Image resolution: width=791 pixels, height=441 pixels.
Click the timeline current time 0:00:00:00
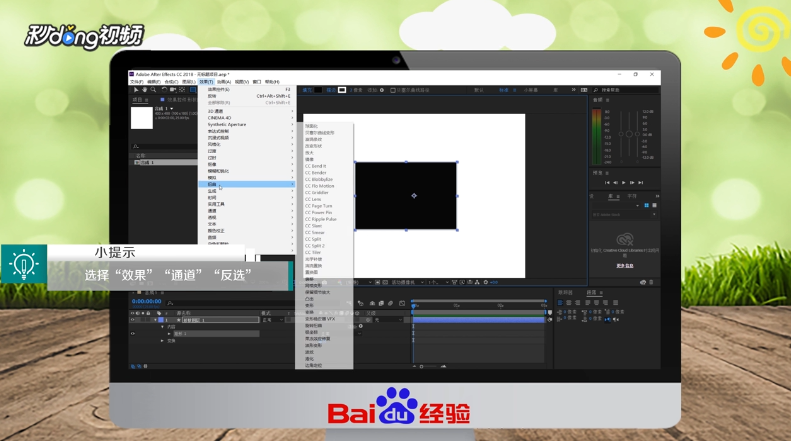point(146,301)
